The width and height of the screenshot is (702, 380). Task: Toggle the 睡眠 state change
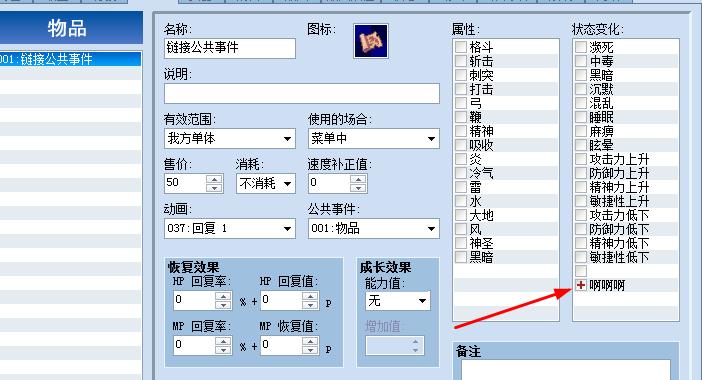click(x=581, y=117)
